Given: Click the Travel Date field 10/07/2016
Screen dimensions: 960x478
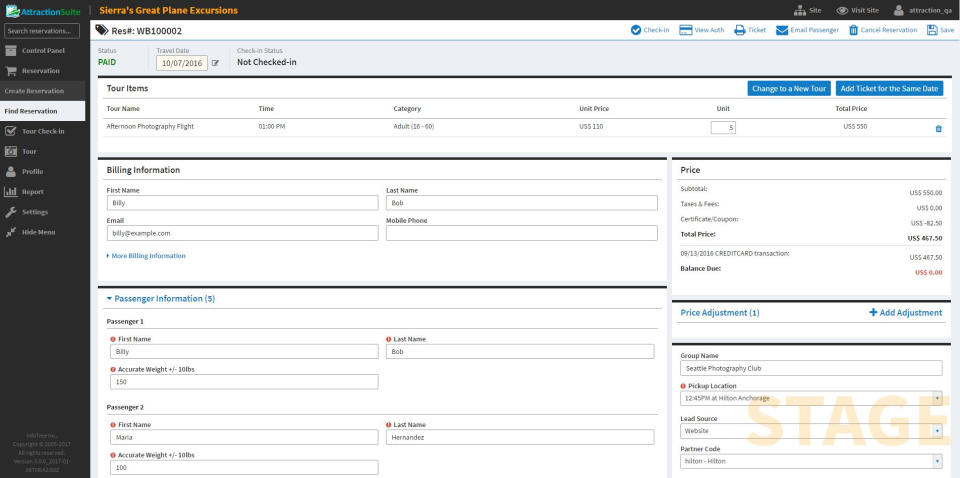Looking at the screenshot, I should pos(182,63).
